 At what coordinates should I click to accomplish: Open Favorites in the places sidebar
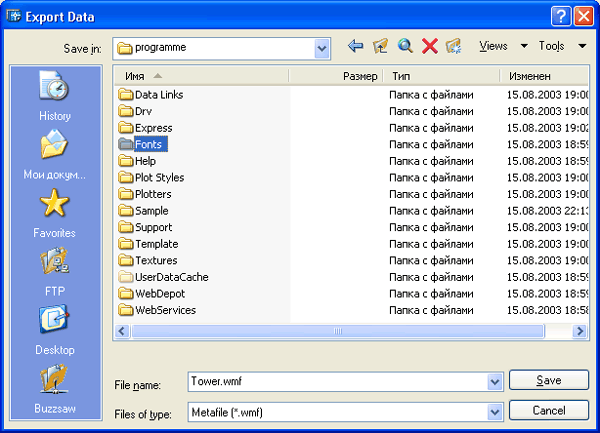55,213
